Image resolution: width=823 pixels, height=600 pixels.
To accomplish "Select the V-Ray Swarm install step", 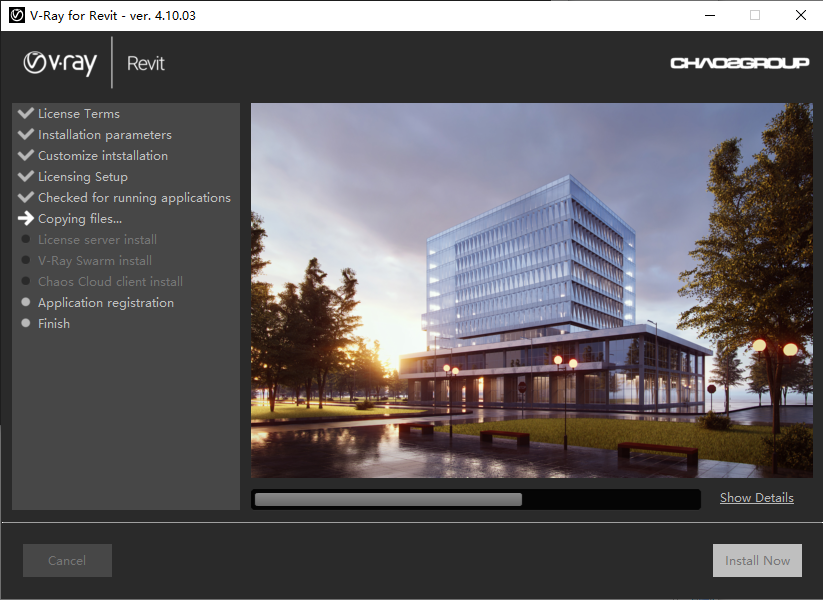I will 94,261.
